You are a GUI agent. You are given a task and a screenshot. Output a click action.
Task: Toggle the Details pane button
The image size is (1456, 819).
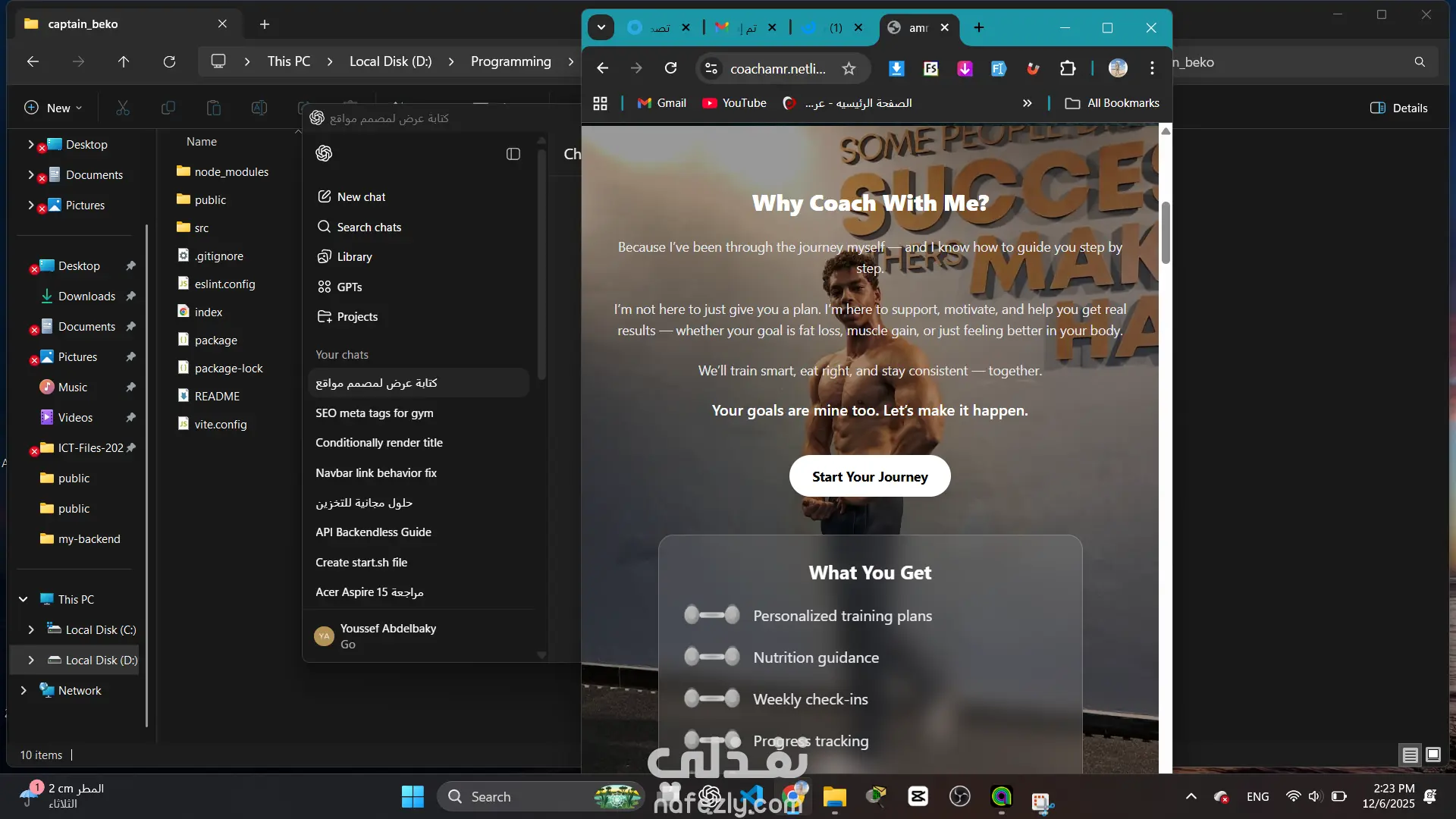tap(1399, 108)
